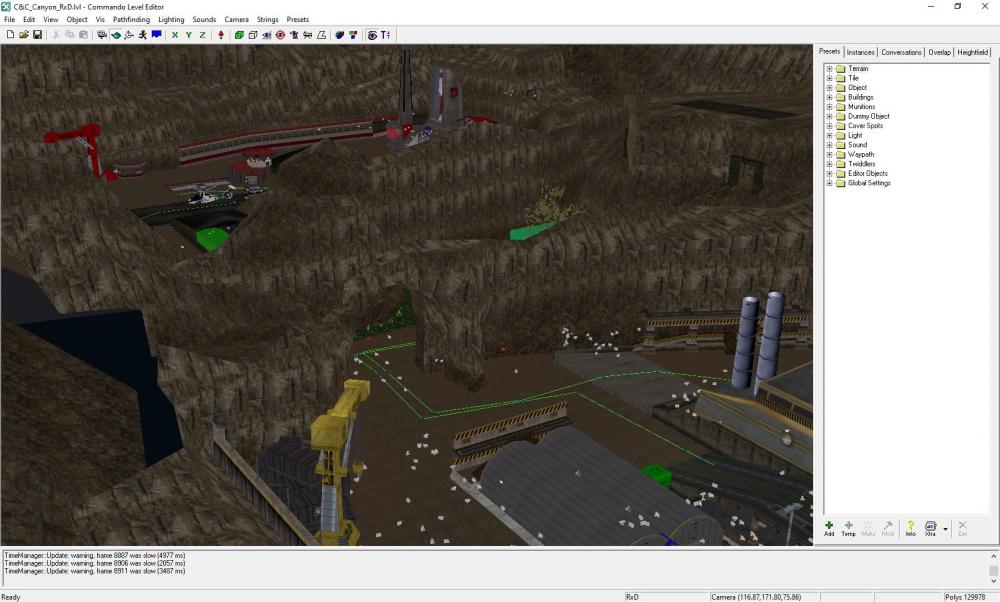Screen dimensions: 1000x602
Task: Create a new level with New icon
Action: click(10, 35)
